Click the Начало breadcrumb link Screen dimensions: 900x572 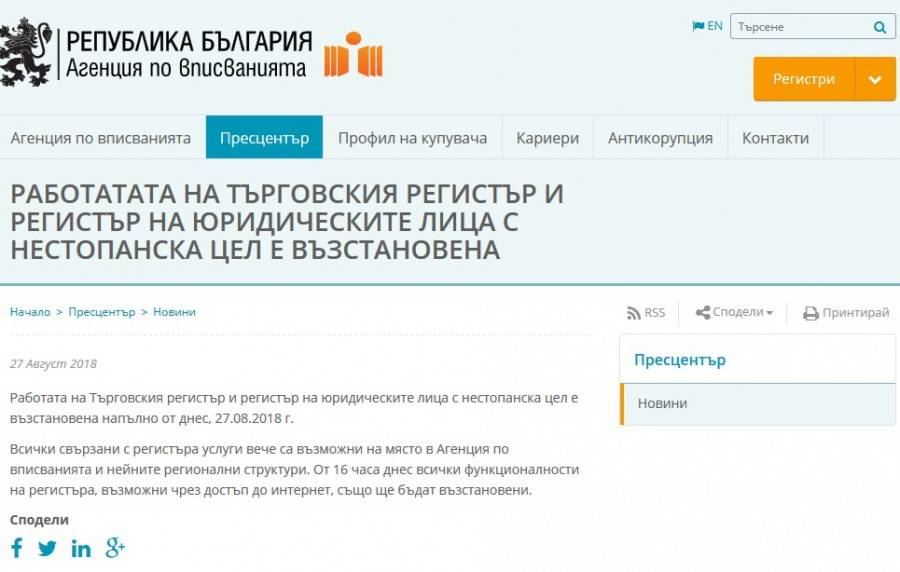[x=30, y=312]
